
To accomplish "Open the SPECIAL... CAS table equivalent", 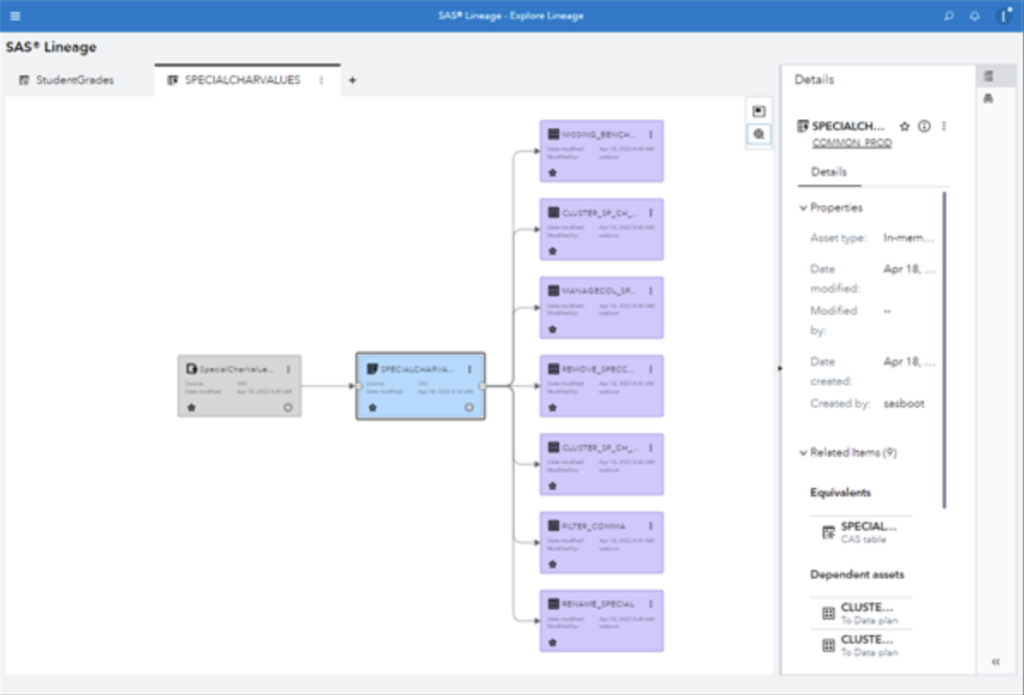I will pyautogui.click(x=861, y=532).
